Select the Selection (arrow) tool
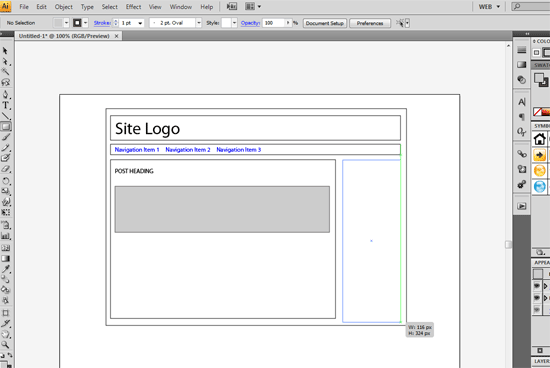The height and width of the screenshot is (368, 550). (x=5, y=51)
